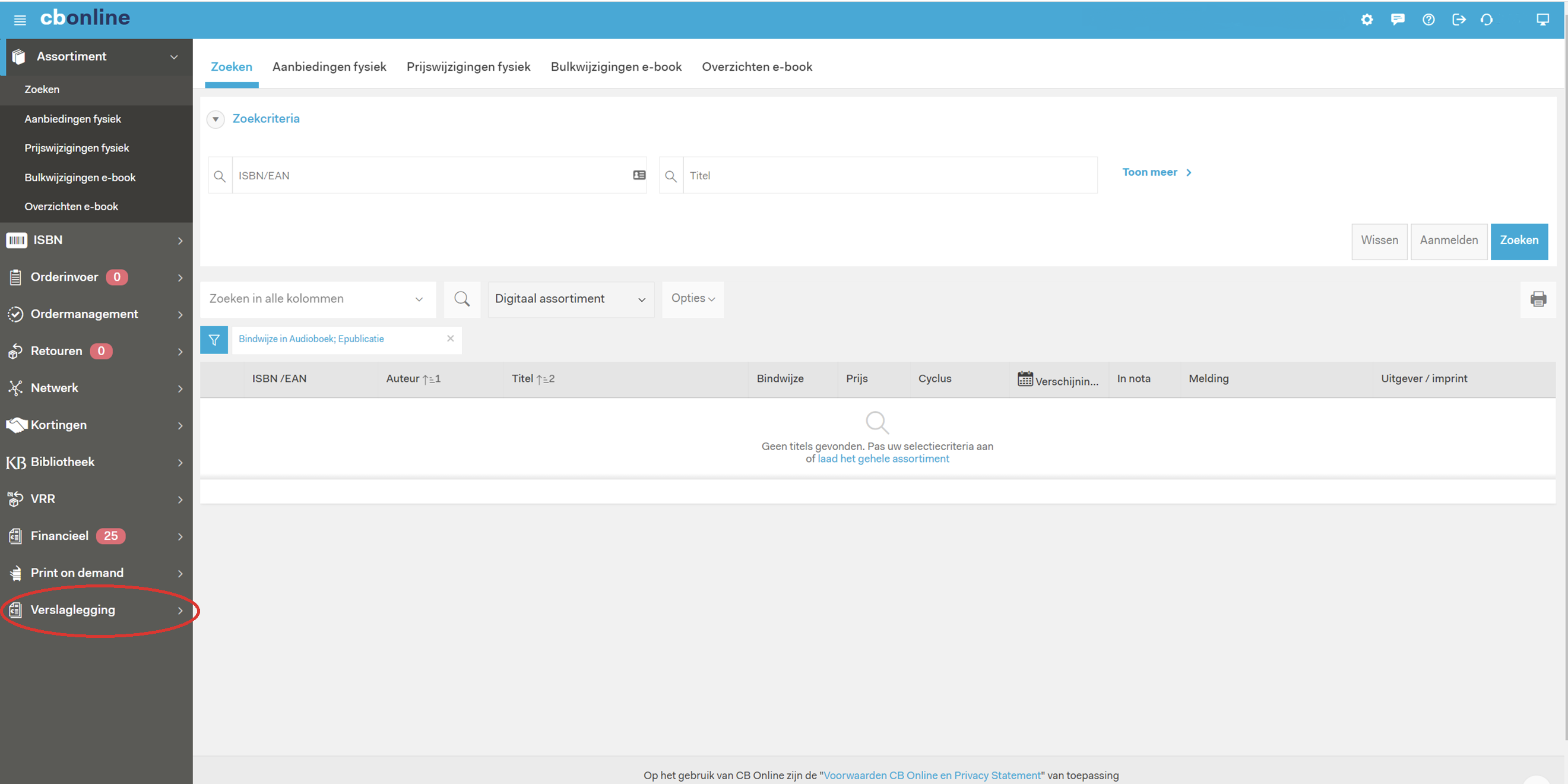The width and height of the screenshot is (1568, 784).
Task: Open the Opties dropdown
Action: (693, 299)
